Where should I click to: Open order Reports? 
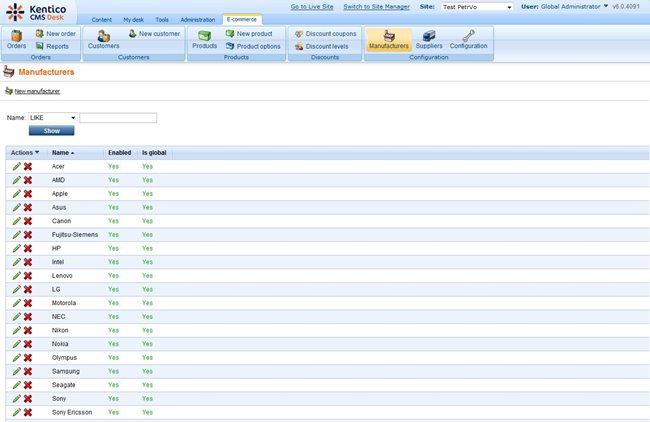(52, 46)
